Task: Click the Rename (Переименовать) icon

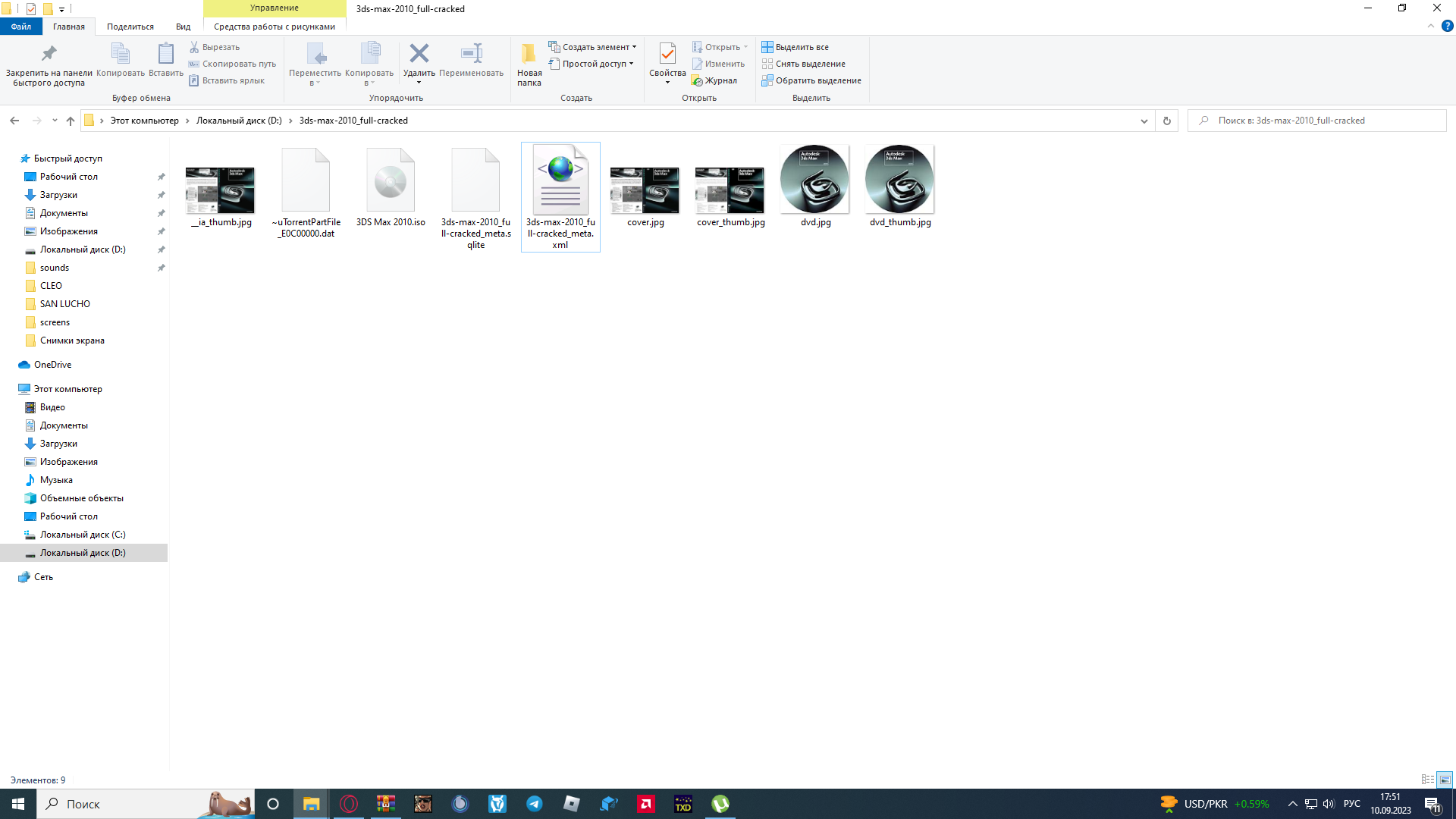Action: (x=471, y=55)
